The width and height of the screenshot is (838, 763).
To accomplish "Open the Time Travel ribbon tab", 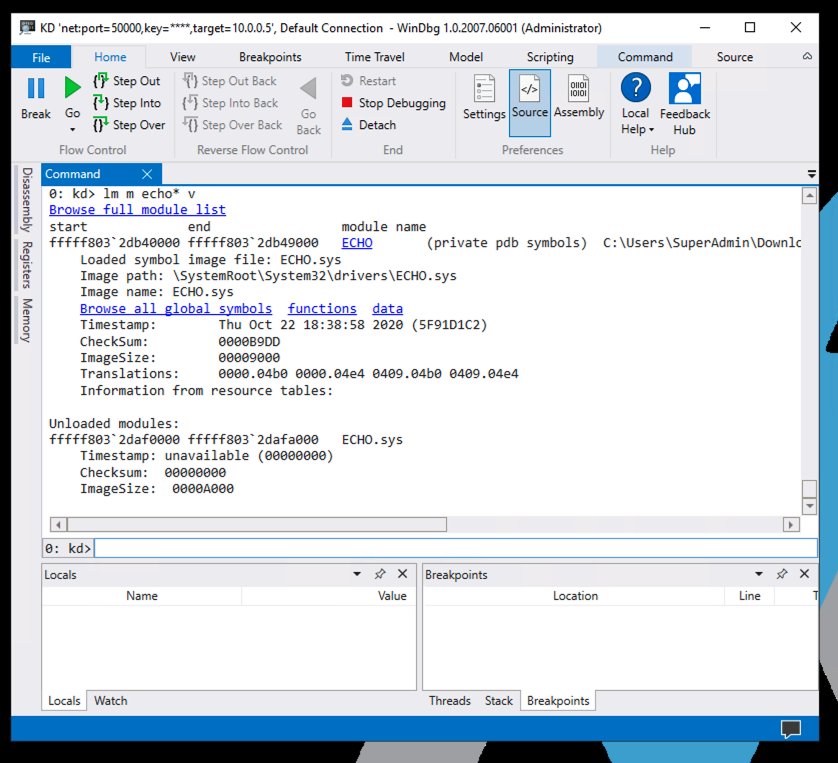I will tap(375, 57).
